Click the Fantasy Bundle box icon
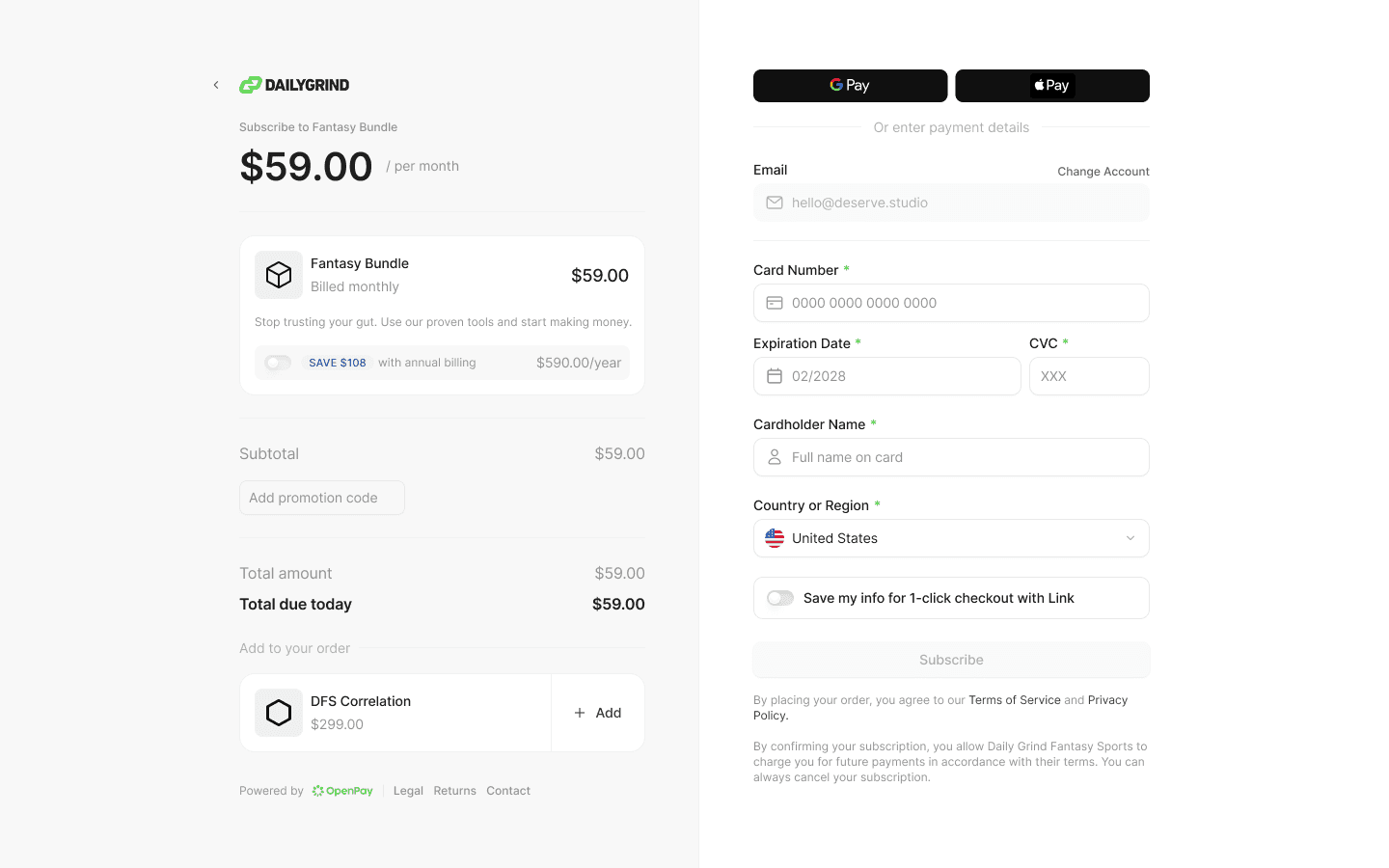The image size is (1389, 868). pos(279,275)
